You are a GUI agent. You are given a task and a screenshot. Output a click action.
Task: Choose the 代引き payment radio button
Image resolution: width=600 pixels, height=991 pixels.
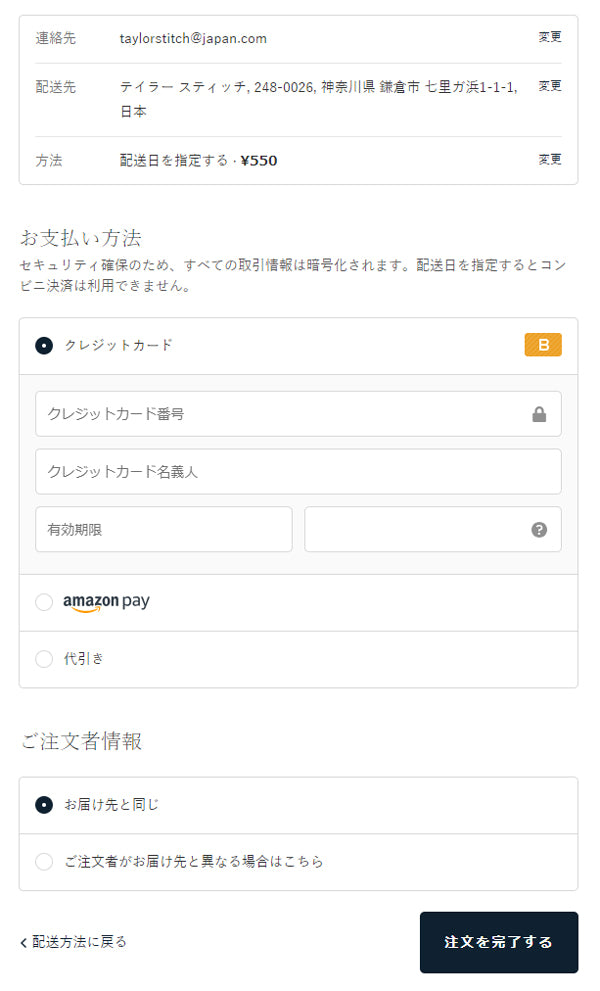44,659
